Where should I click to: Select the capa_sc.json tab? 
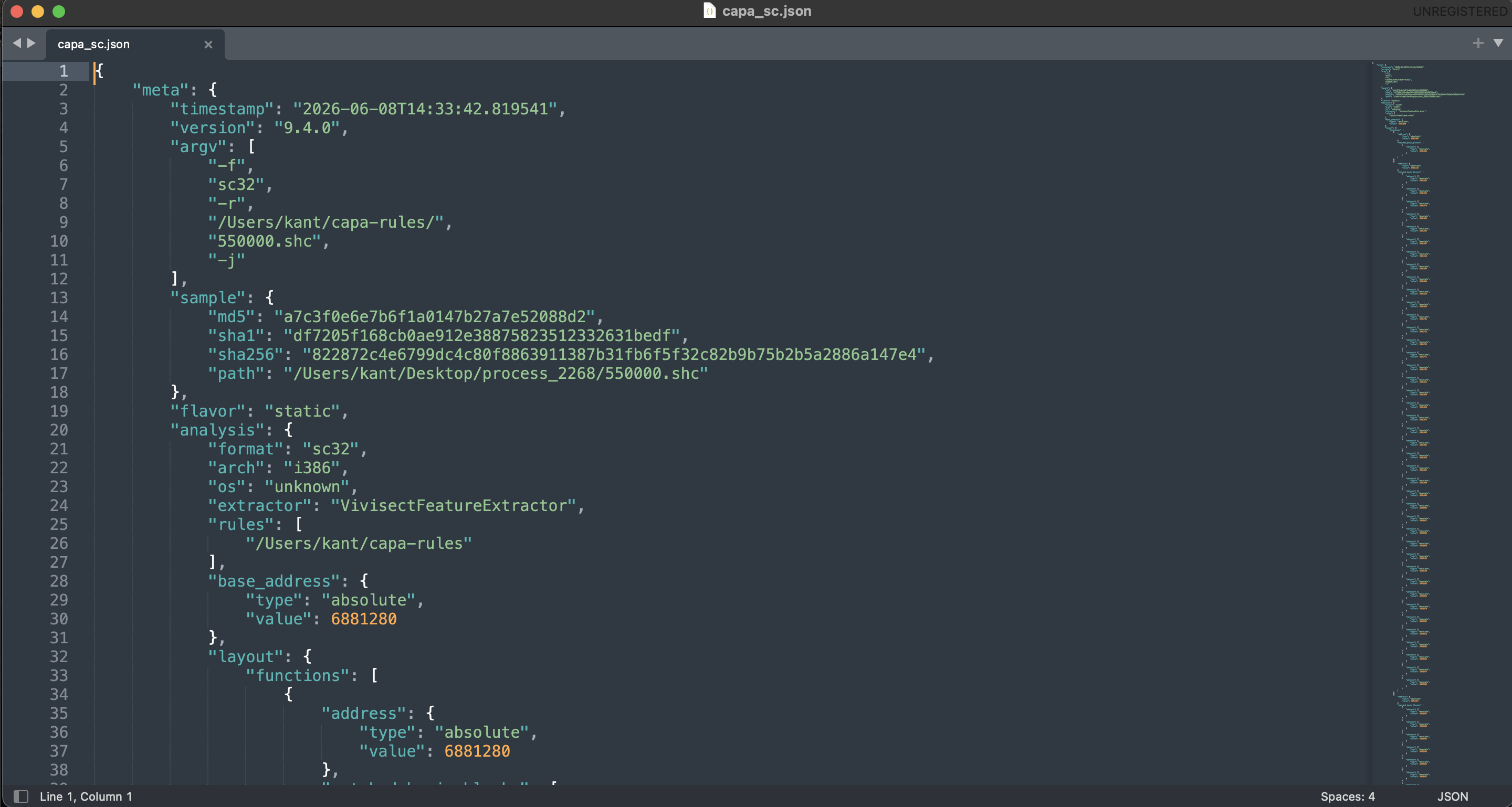pyautogui.click(x=135, y=45)
